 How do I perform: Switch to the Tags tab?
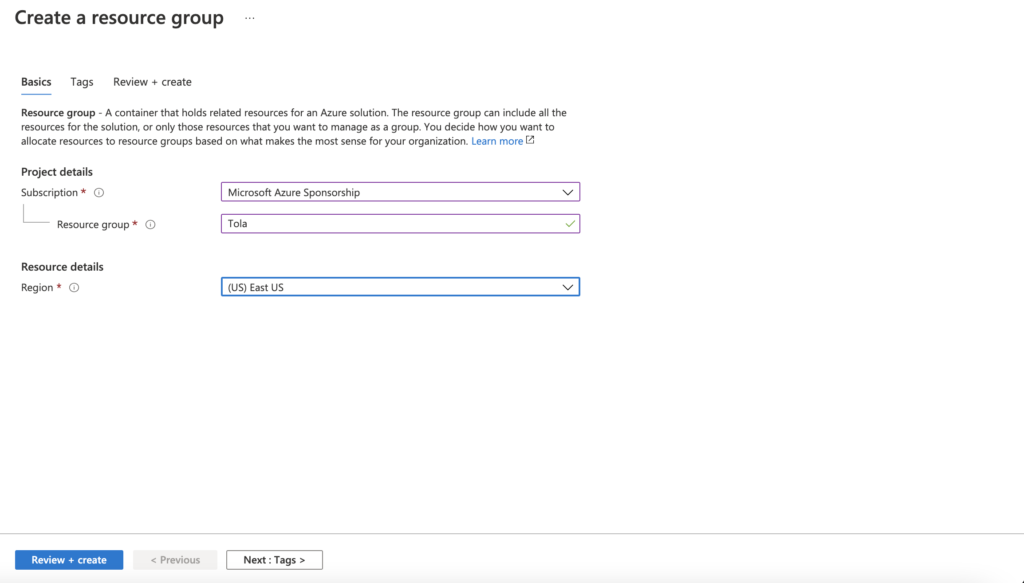coord(82,82)
